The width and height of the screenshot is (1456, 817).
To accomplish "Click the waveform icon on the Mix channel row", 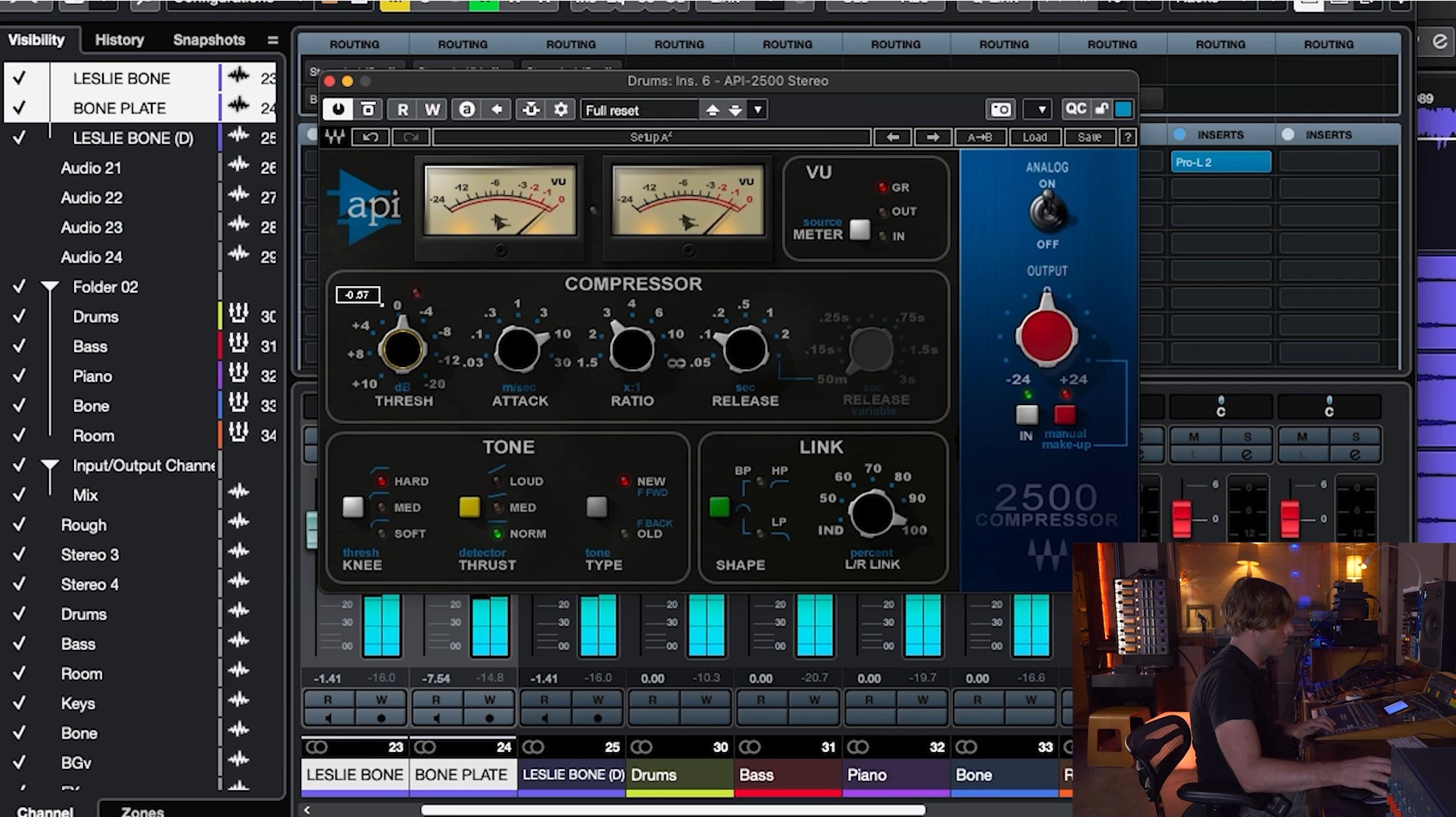I will (x=239, y=493).
